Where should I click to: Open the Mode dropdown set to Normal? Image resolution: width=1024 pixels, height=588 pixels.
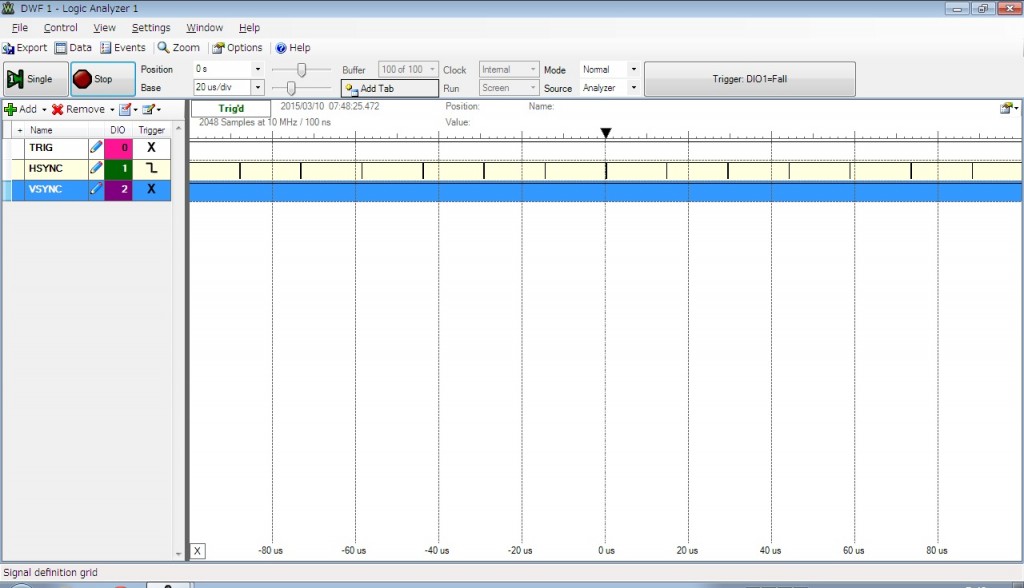tap(633, 70)
